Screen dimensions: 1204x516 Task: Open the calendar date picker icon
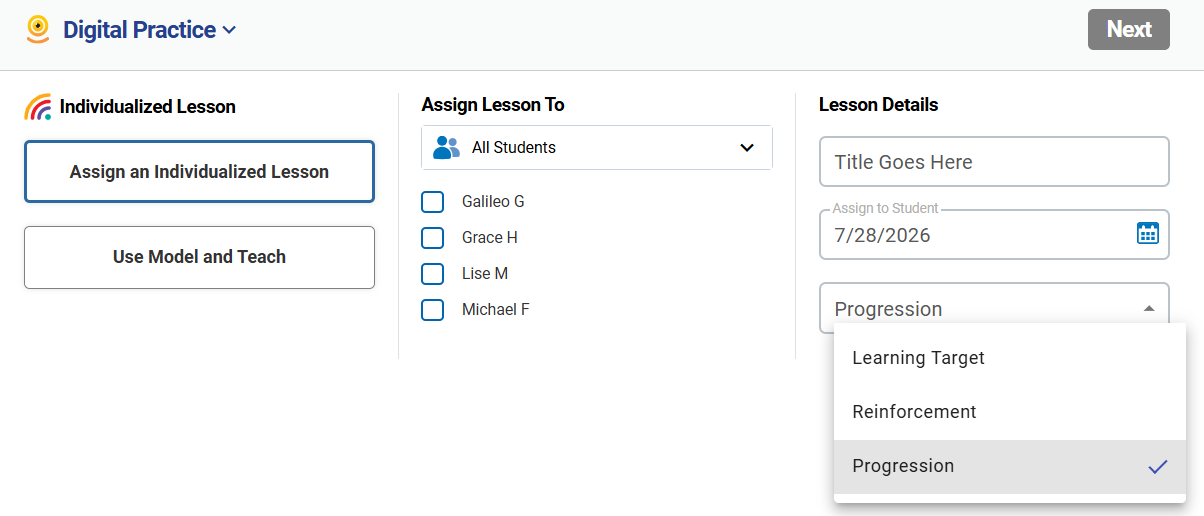click(x=1147, y=234)
